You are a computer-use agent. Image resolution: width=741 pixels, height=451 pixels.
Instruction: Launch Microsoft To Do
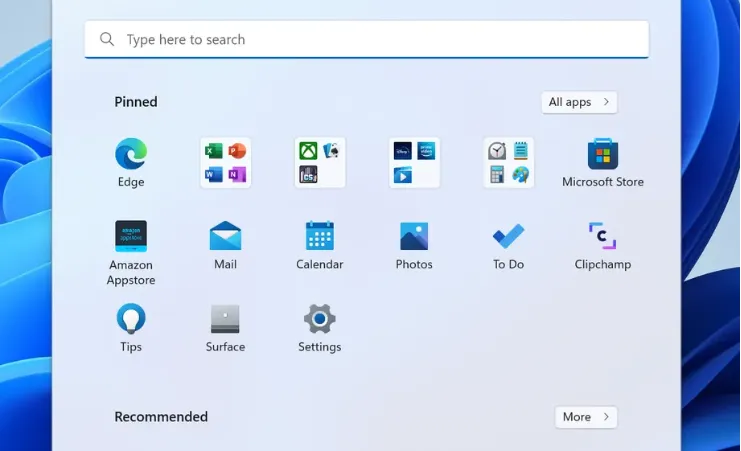(x=508, y=245)
